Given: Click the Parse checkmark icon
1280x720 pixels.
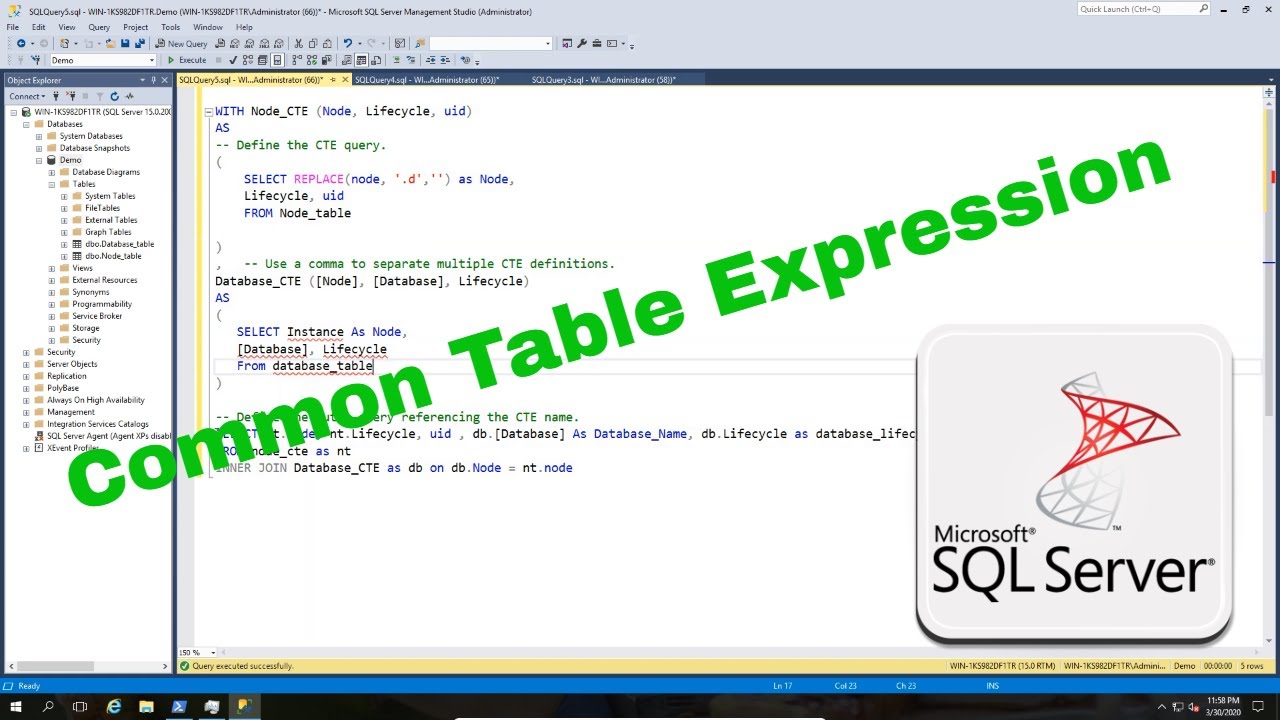Looking at the screenshot, I should [232, 60].
